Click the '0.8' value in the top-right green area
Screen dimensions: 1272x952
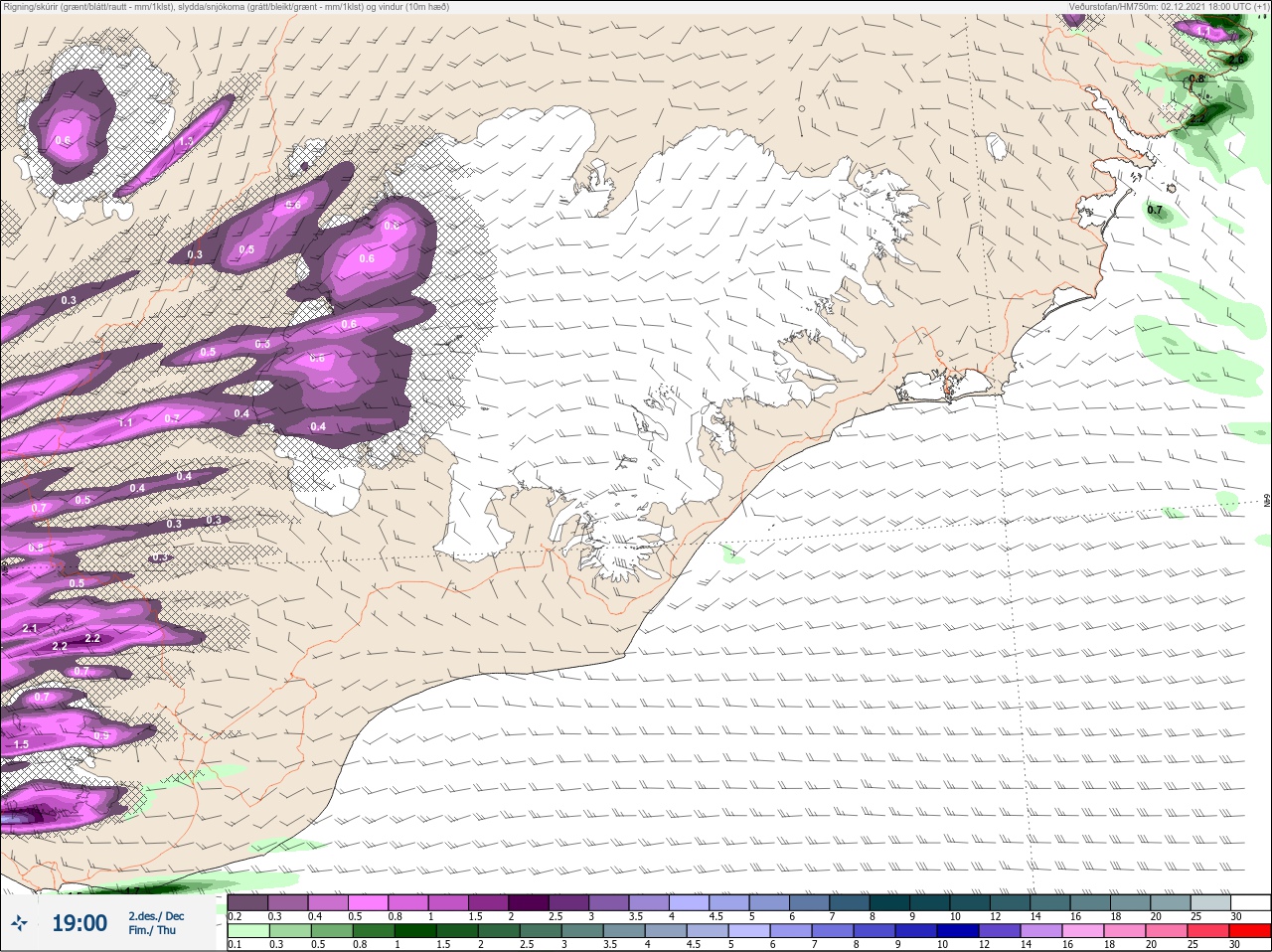[x=1196, y=79]
